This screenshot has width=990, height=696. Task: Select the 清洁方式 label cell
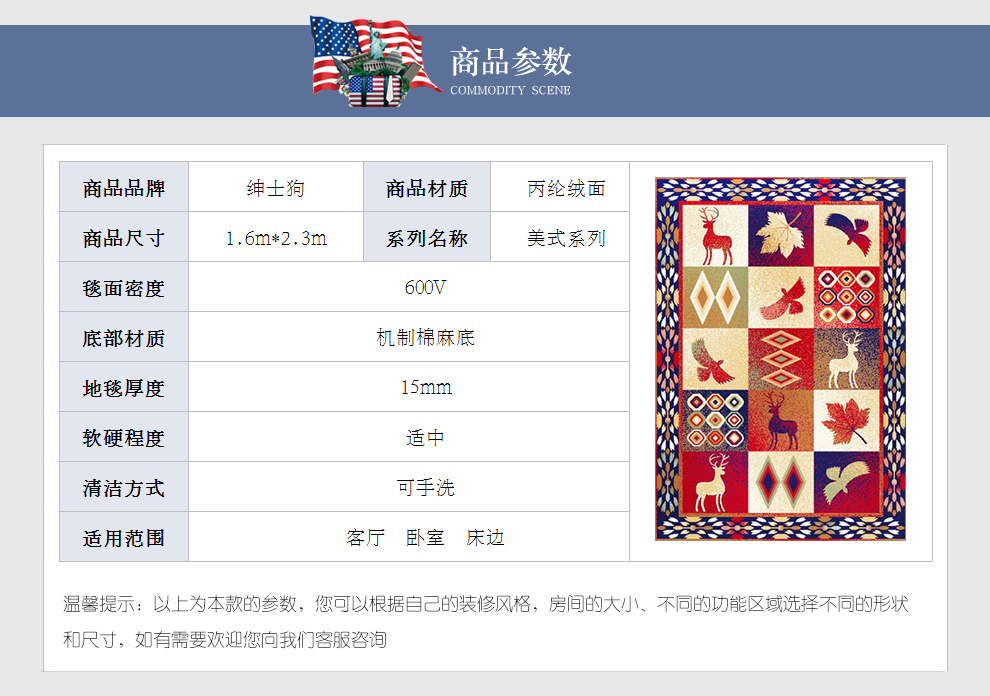[x=124, y=486]
